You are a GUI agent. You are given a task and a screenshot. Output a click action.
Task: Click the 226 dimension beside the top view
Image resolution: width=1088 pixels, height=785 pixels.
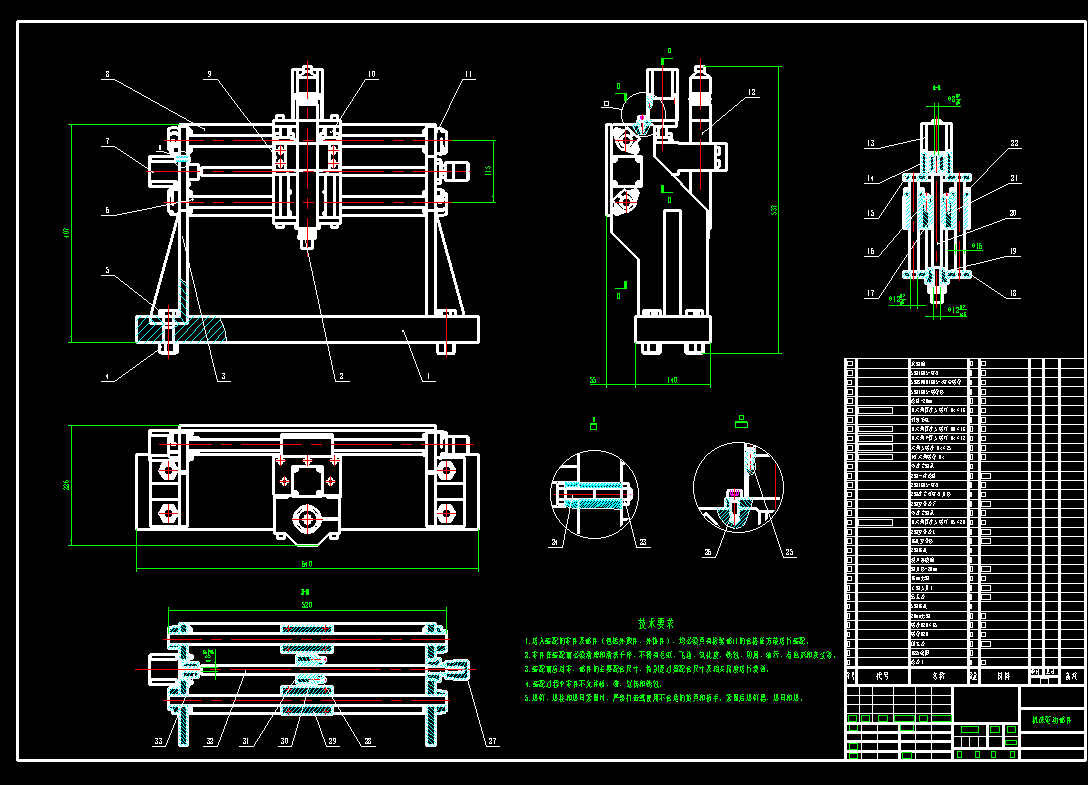[67, 484]
